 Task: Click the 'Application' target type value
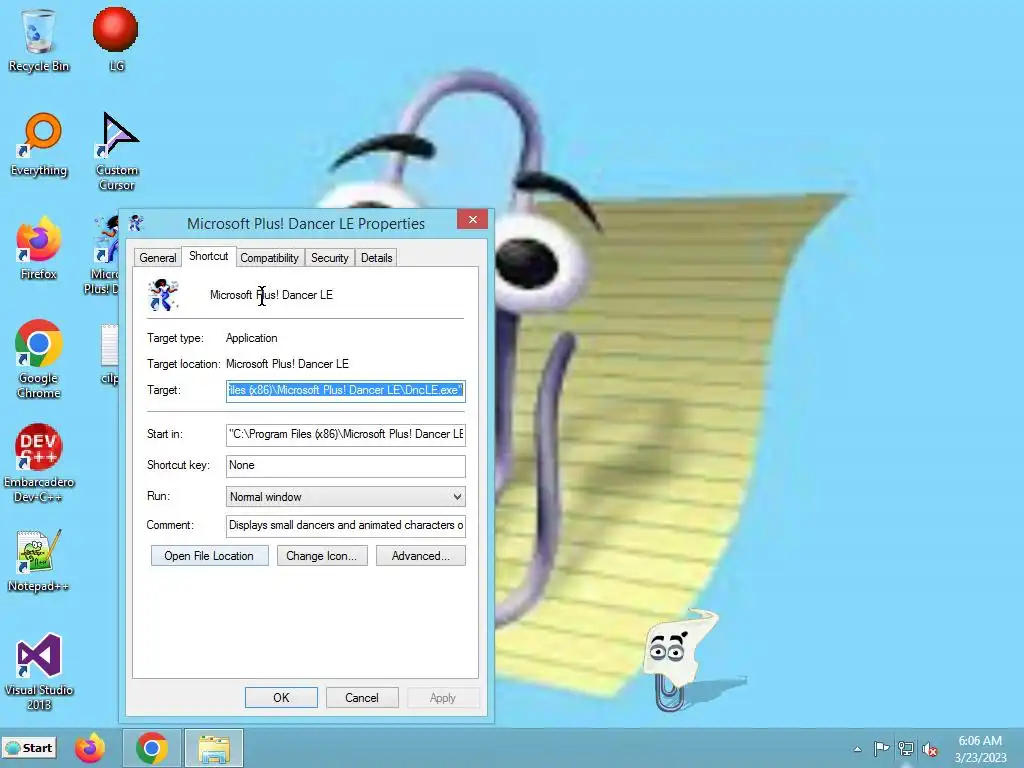[x=251, y=338]
